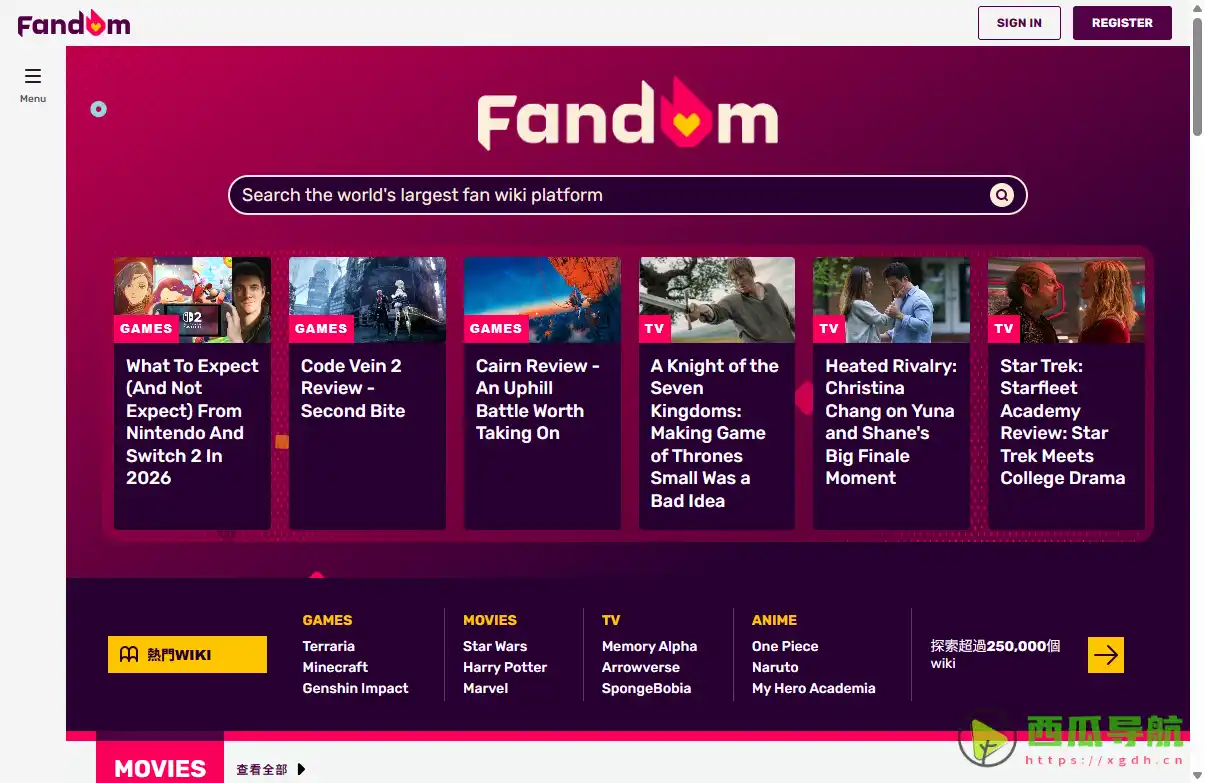The width and height of the screenshot is (1205, 783).
Task: Click the book icon on 熱門WIKI
Action: [129, 655]
